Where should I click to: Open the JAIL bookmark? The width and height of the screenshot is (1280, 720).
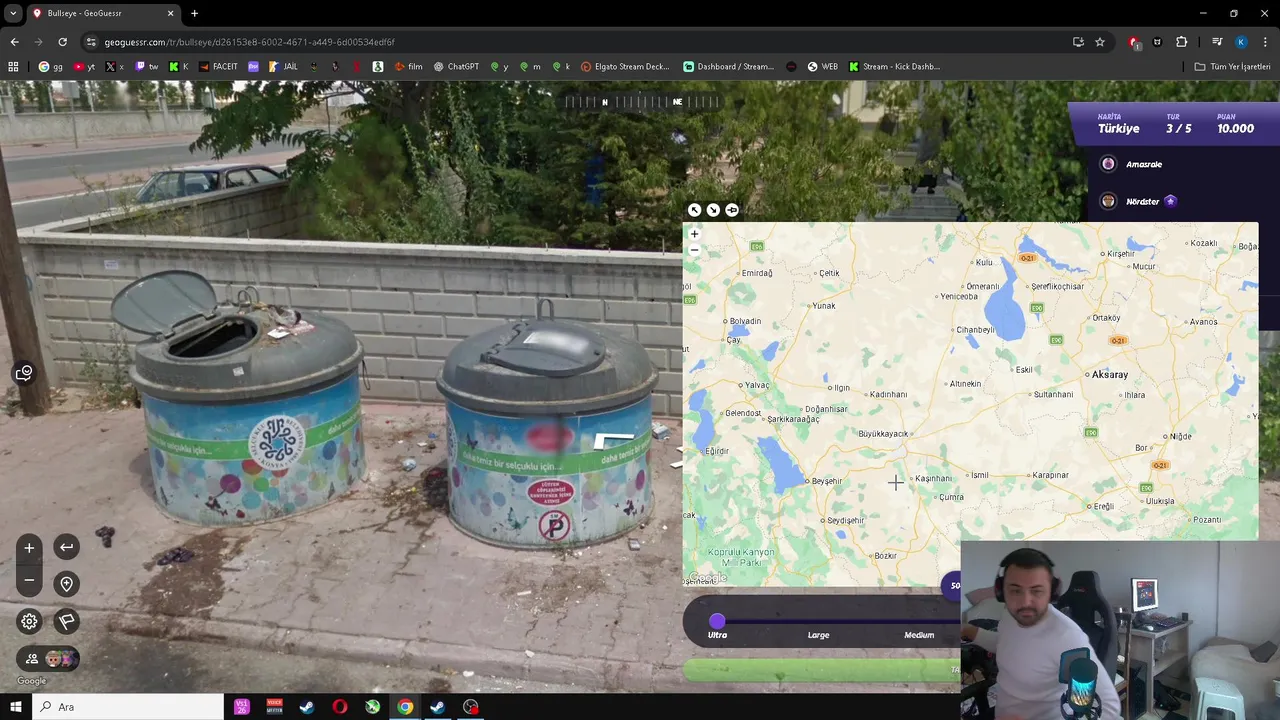click(283, 67)
